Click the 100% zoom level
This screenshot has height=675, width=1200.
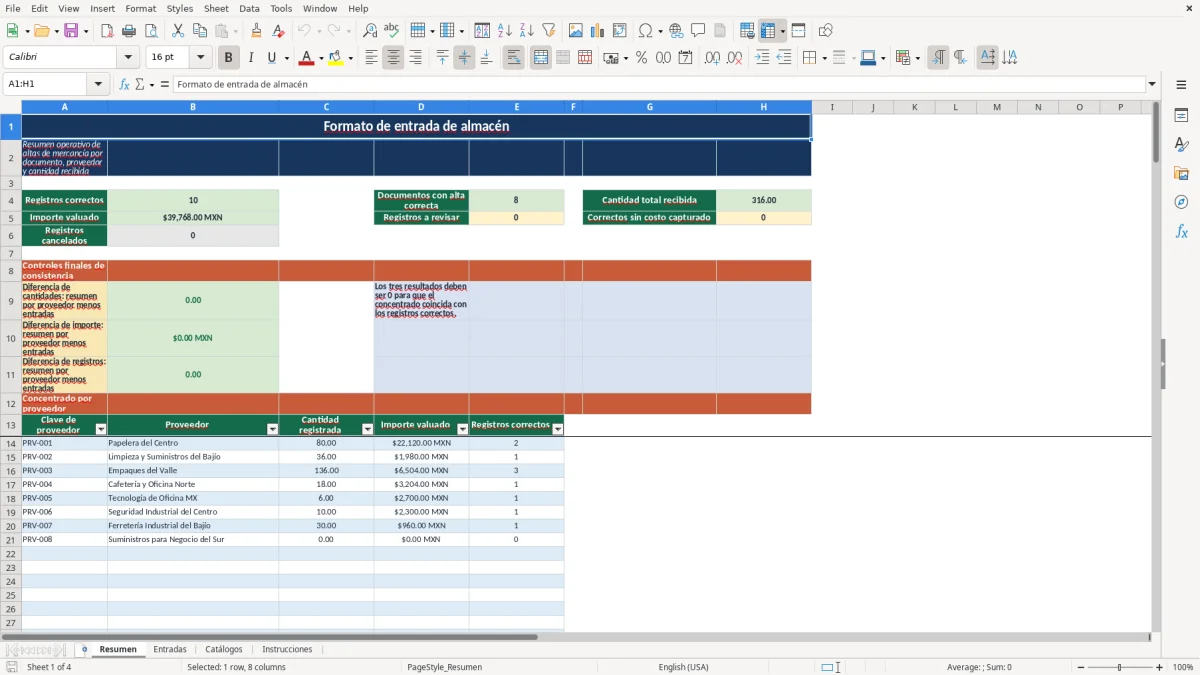1183,667
